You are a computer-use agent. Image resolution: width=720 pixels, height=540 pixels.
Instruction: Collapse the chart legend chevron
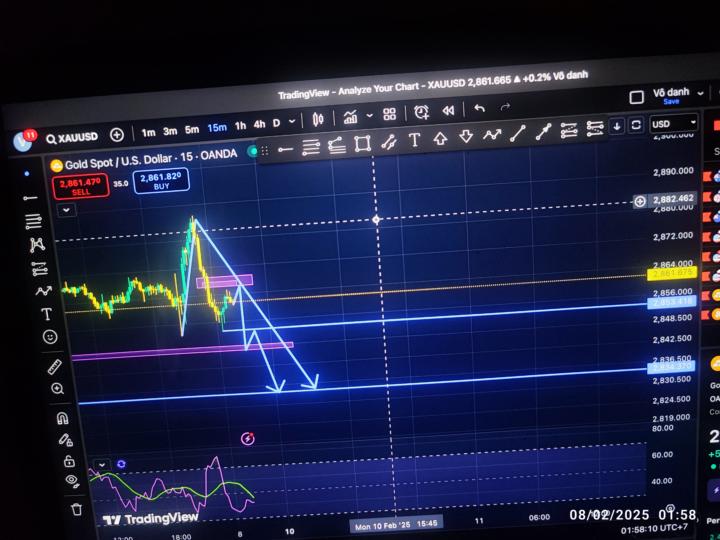point(67,210)
